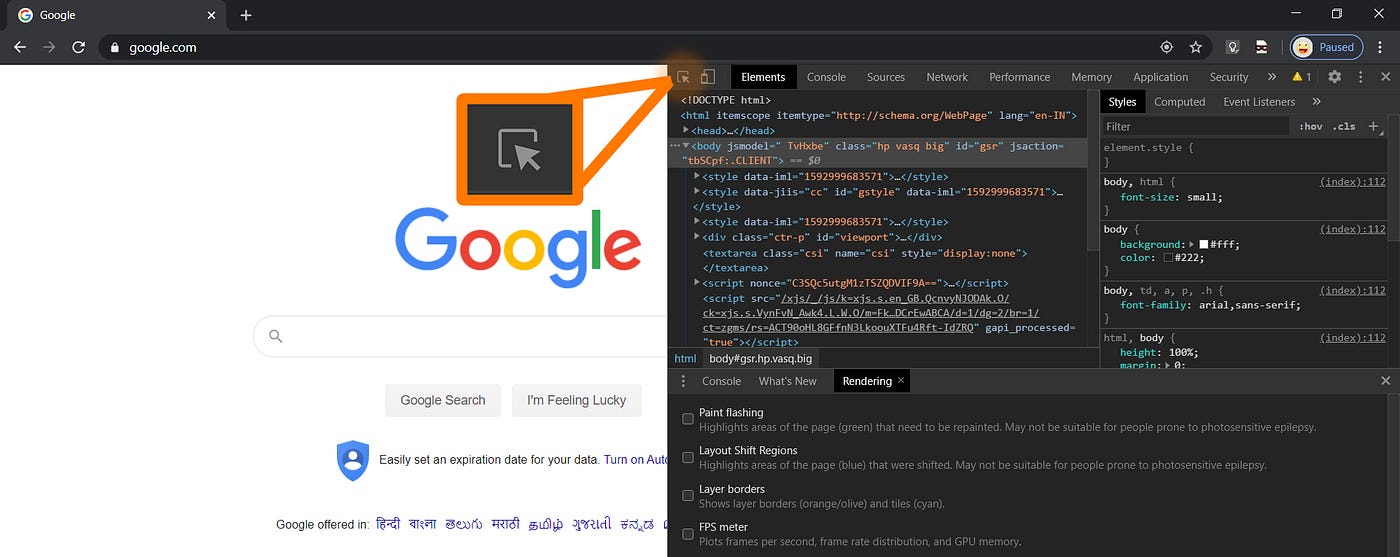The height and width of the screenshot is (557, 1400).
Task: Toggle the device toolbar icon in DevTools
Action: [708, 77]
